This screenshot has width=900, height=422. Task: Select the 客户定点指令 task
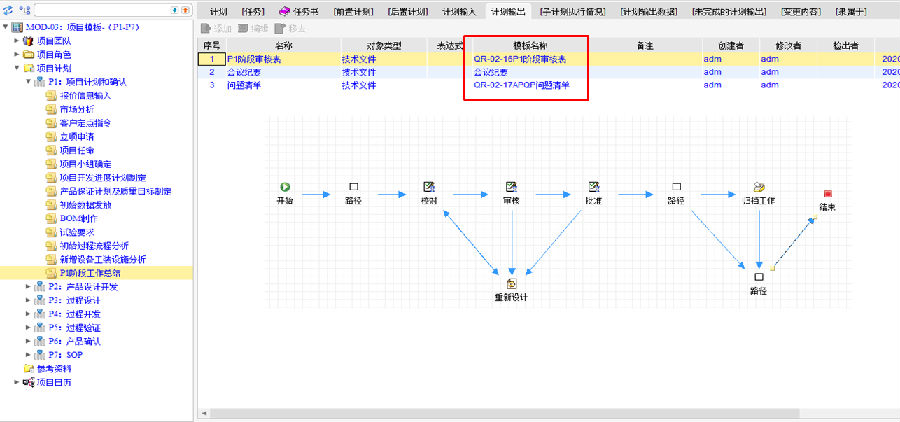click(x=86, y=123)
